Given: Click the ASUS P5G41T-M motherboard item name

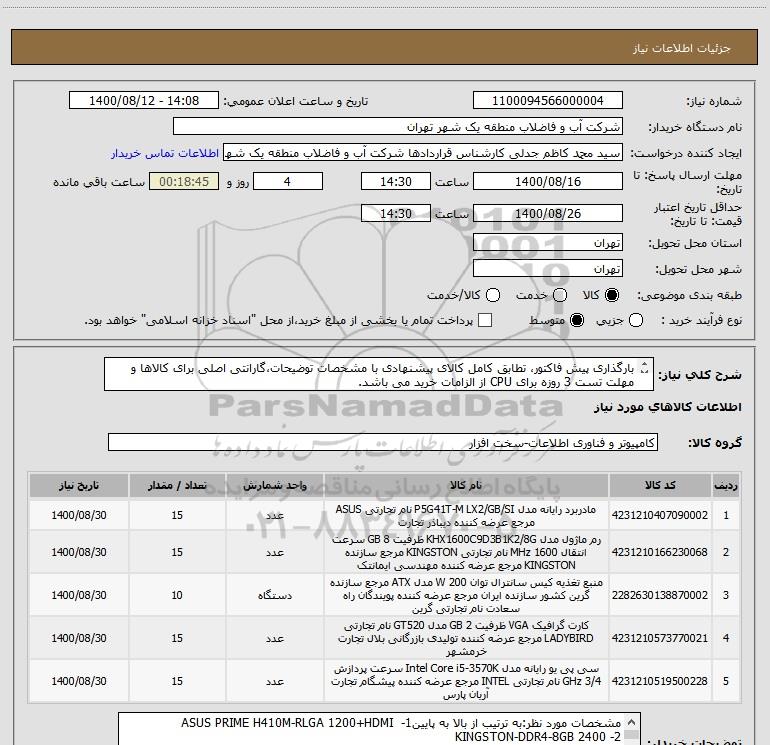Looking at the screenshot, I should pyautogui.click(x=466, y=516).
